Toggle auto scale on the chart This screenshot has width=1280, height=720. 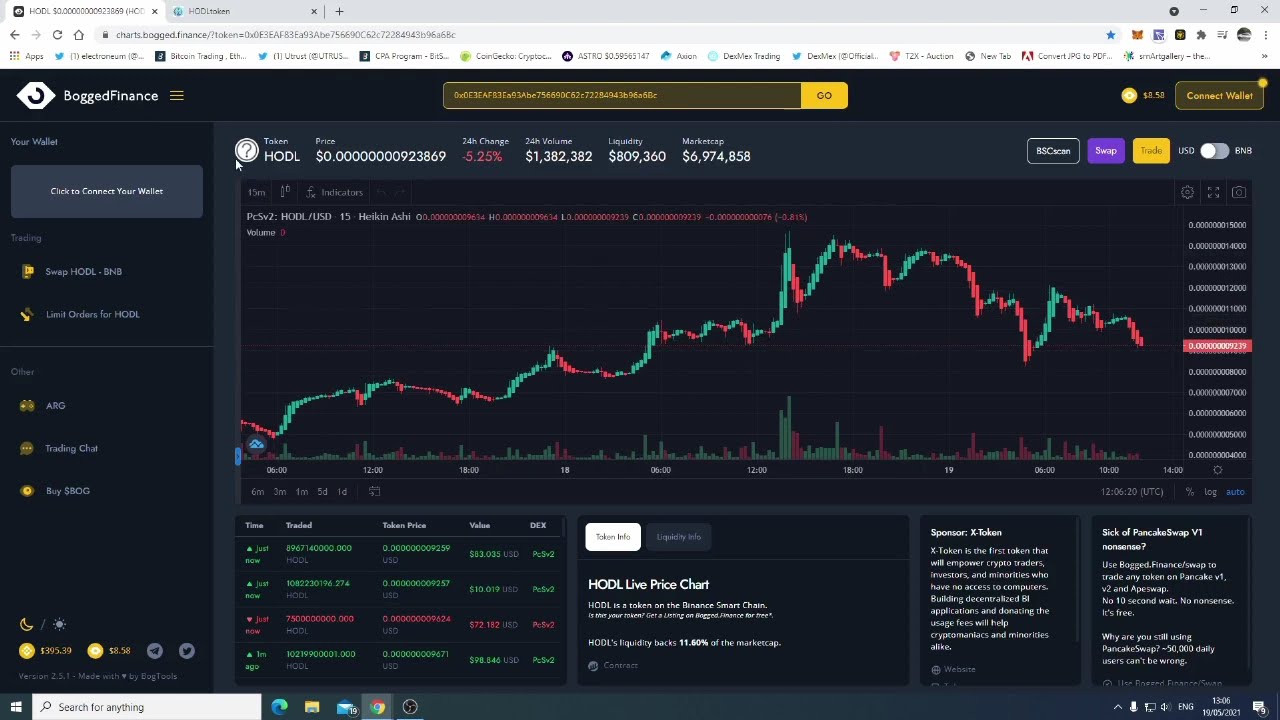tap(1235, 492)
